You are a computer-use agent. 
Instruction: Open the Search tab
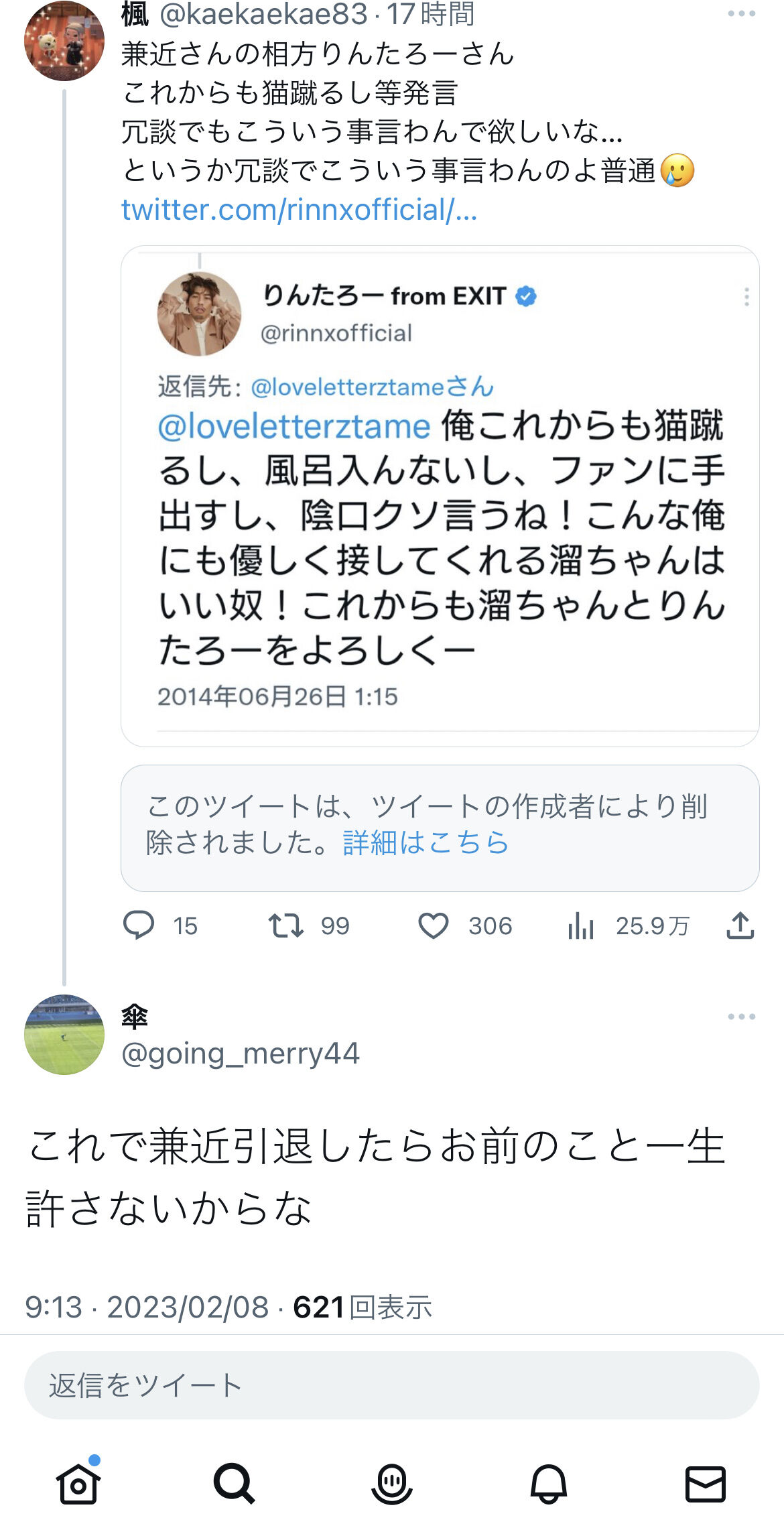[x=235, y=1484]
